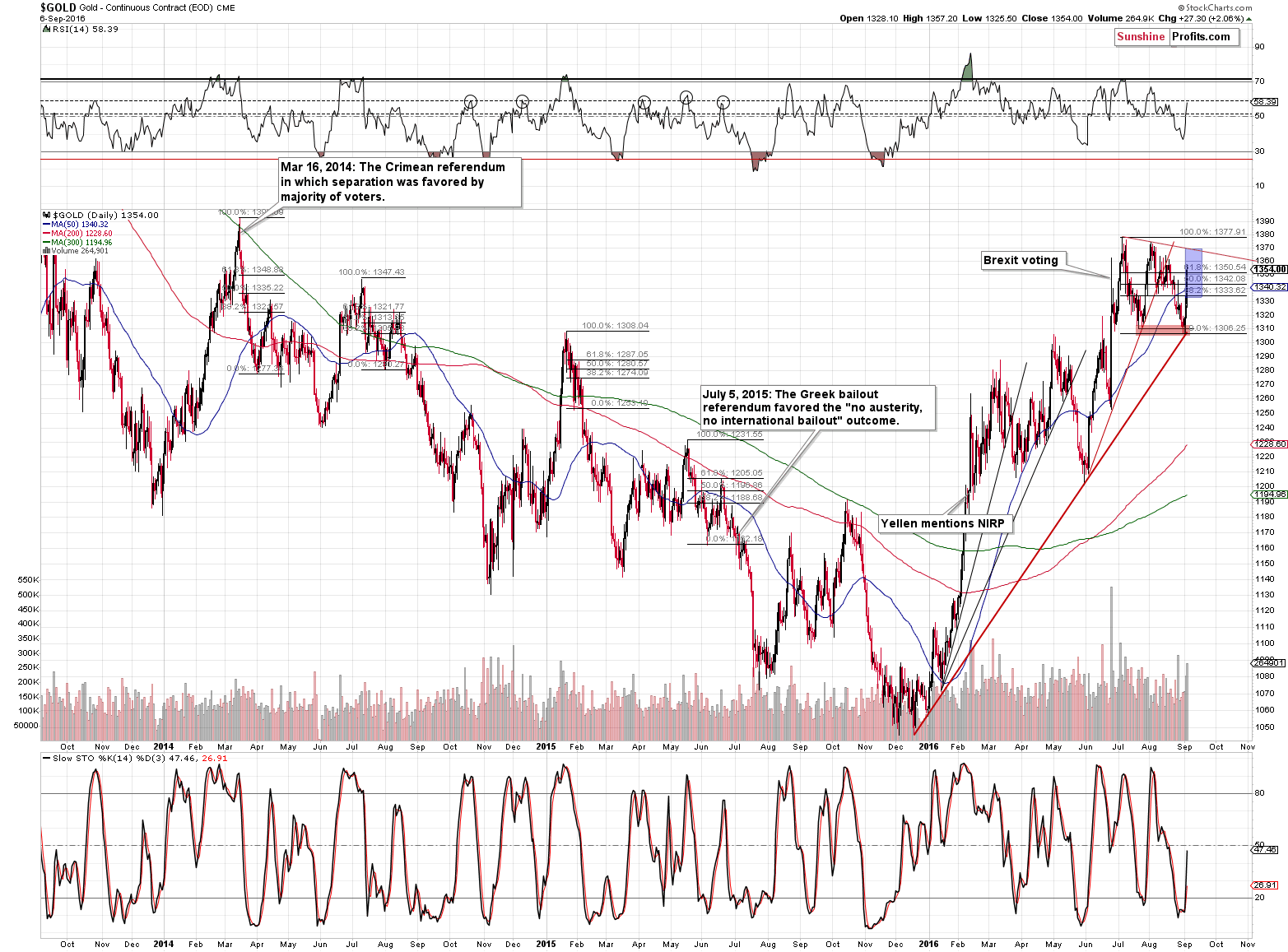Click the '61.8%: 1287.05' retracement label

[617, 355]
